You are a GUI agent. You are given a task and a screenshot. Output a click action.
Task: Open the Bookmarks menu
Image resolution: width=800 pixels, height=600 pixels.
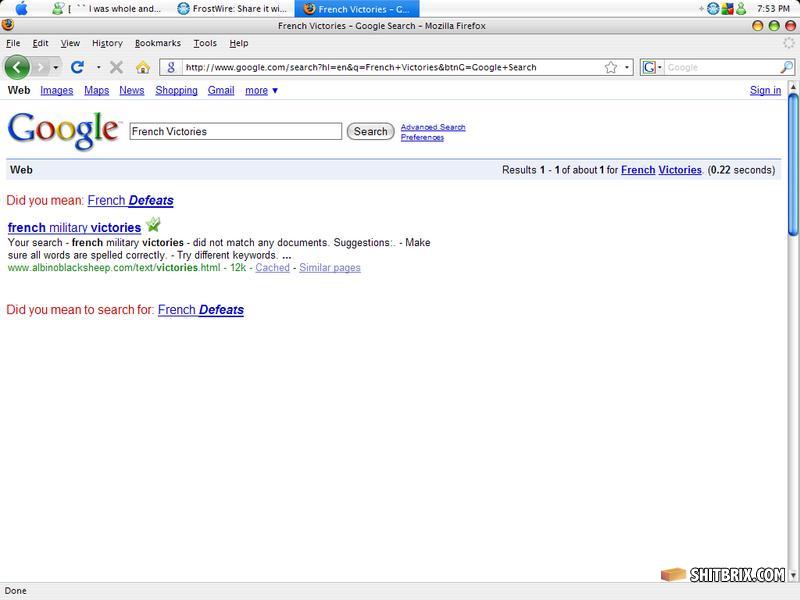tap(158, 43)
